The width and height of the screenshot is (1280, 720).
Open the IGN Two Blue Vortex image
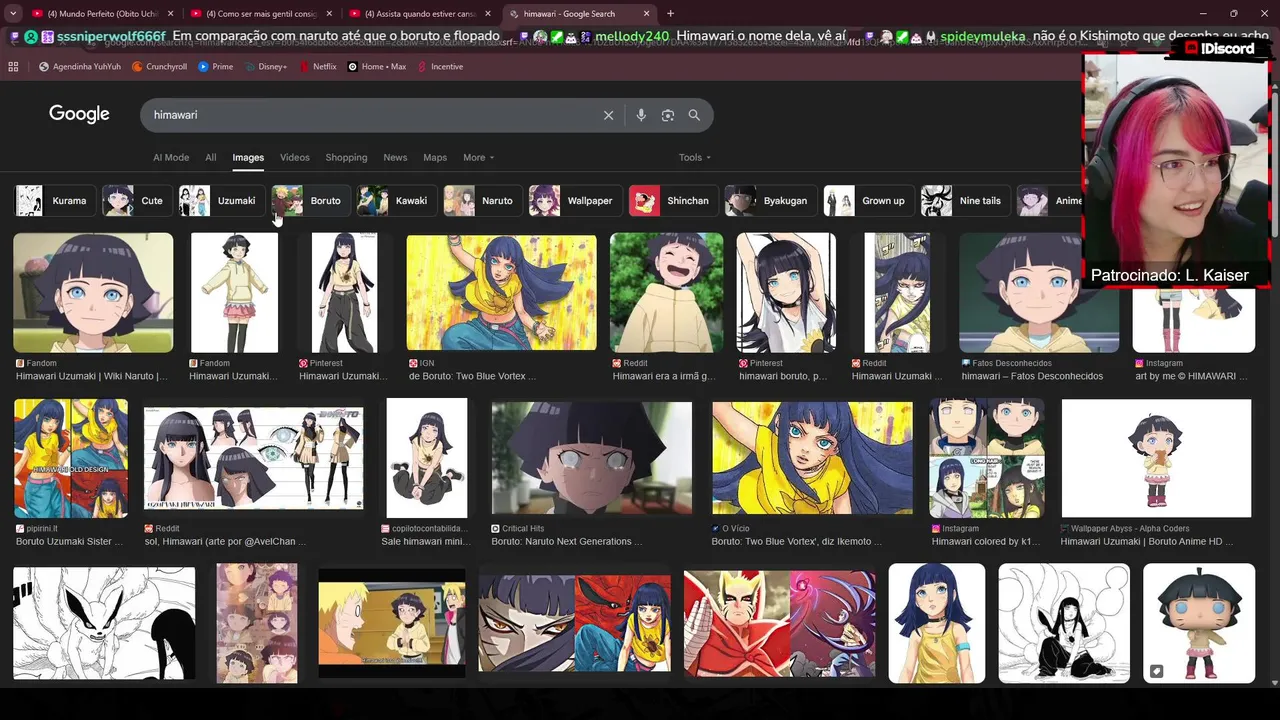501,292
